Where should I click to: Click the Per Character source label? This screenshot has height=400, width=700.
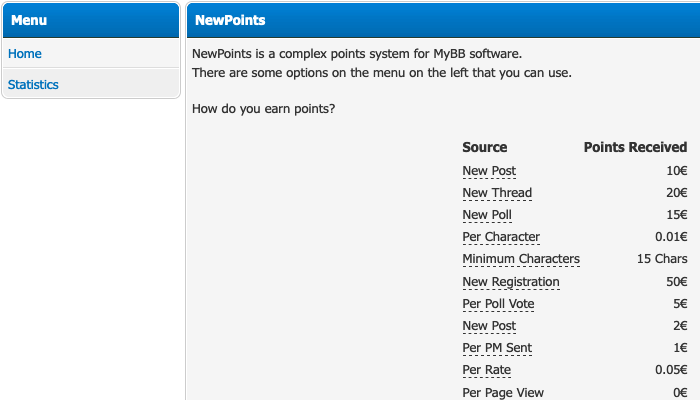click(501, 237)
